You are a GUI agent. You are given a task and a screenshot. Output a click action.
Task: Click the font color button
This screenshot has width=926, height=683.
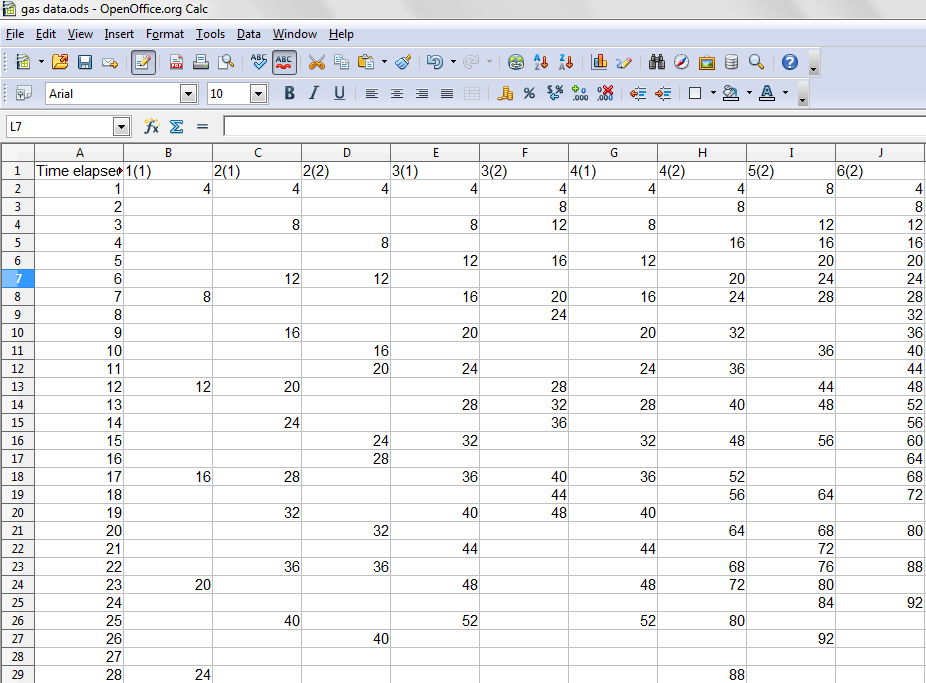(x=767, y=94)
